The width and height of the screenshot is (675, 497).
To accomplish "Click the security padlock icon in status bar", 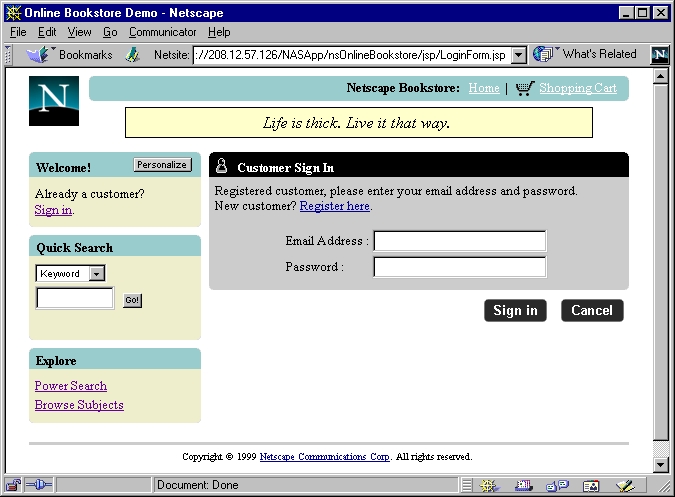I will [x=13, y=485].
